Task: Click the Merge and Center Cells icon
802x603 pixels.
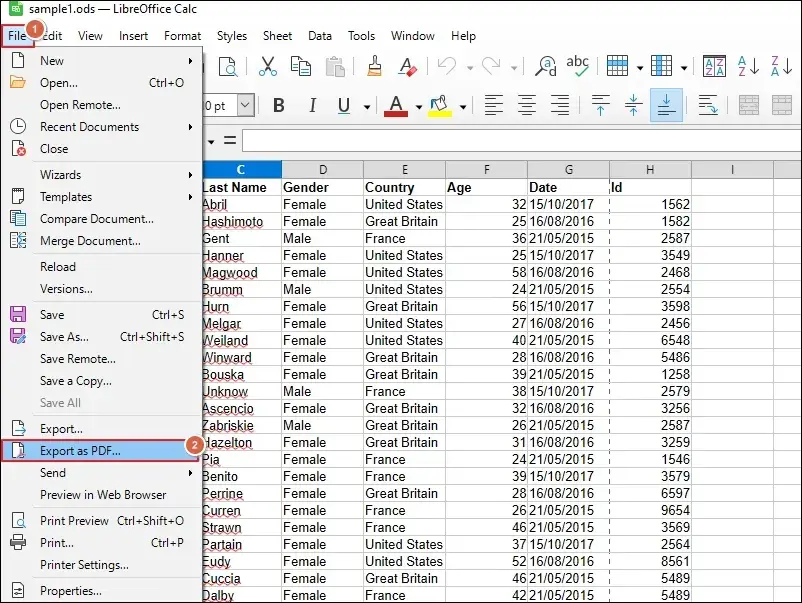Action: (749, 105)
